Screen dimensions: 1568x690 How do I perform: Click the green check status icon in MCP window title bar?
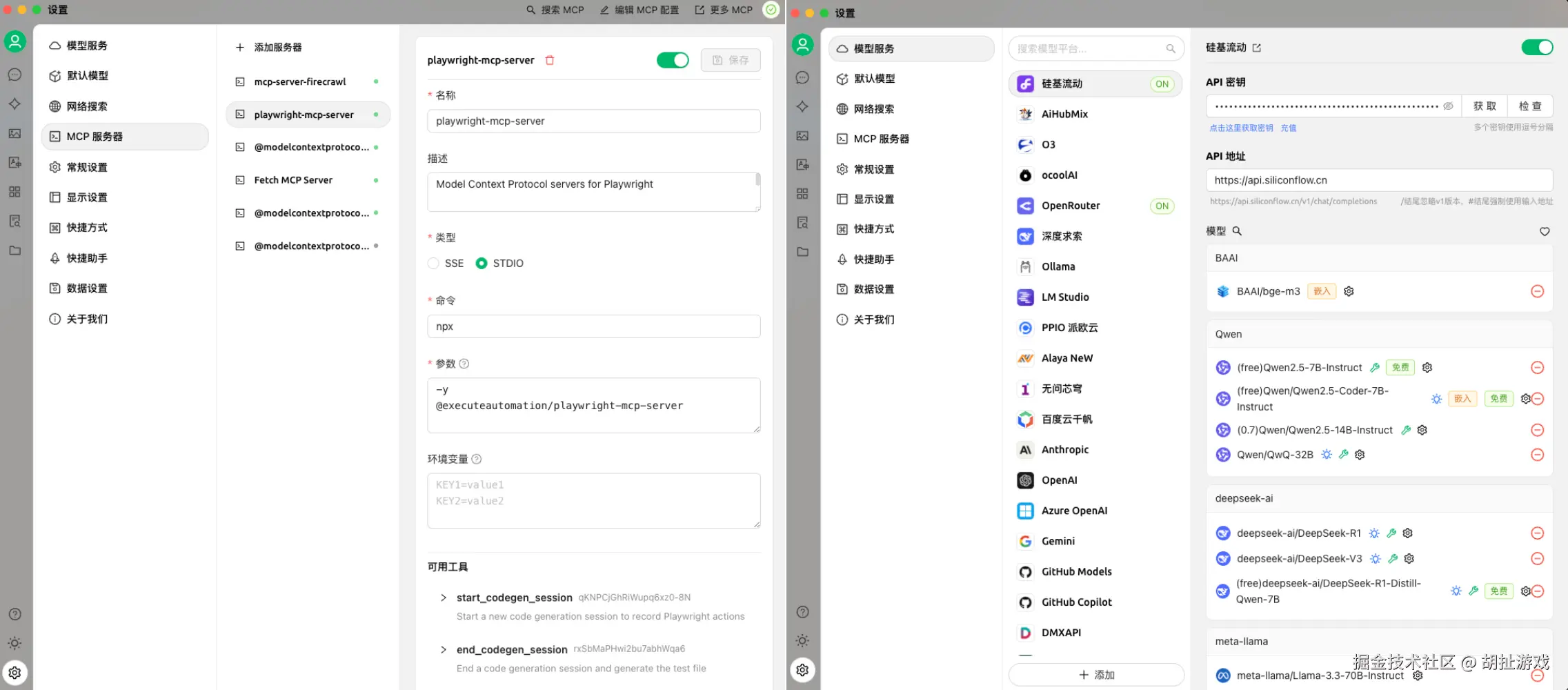click(771, 10)
